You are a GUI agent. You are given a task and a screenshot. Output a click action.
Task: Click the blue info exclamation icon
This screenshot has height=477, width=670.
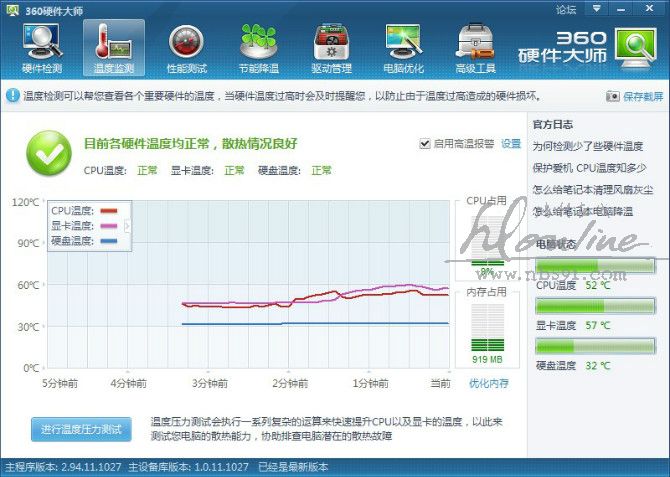(13, 95)
